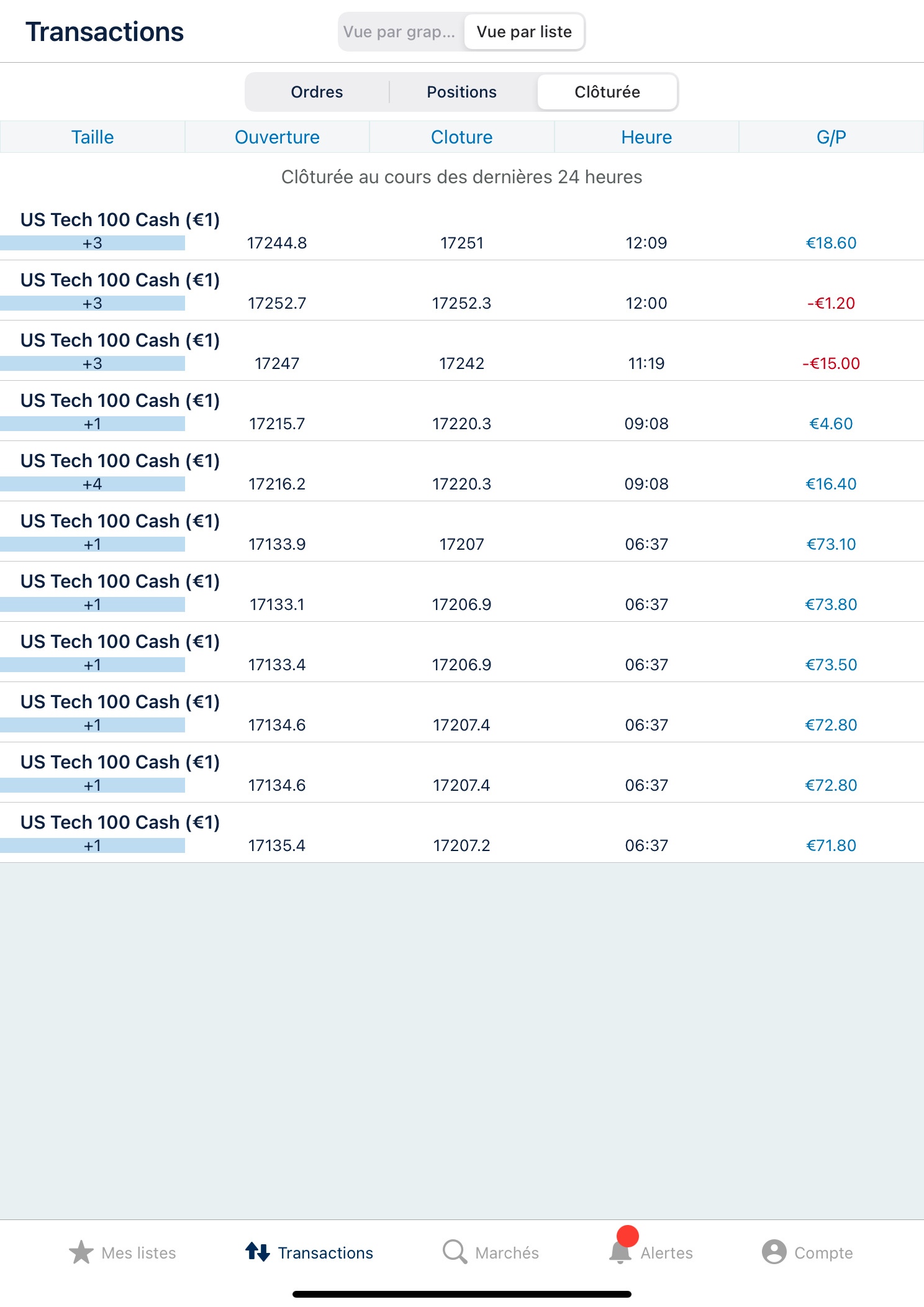Open the trade closed at 12:09
Screen dimensions: 924x1307
coord(461,231)
